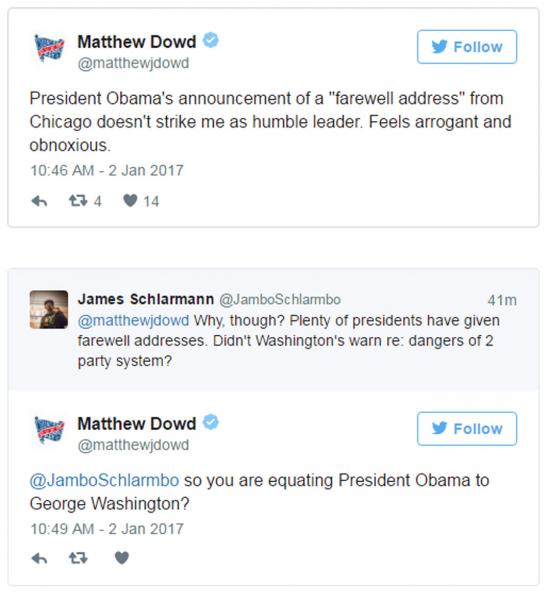Reply to the first Matthew Dowd tweet
The image size is (547, 600).
pos(39,201)
